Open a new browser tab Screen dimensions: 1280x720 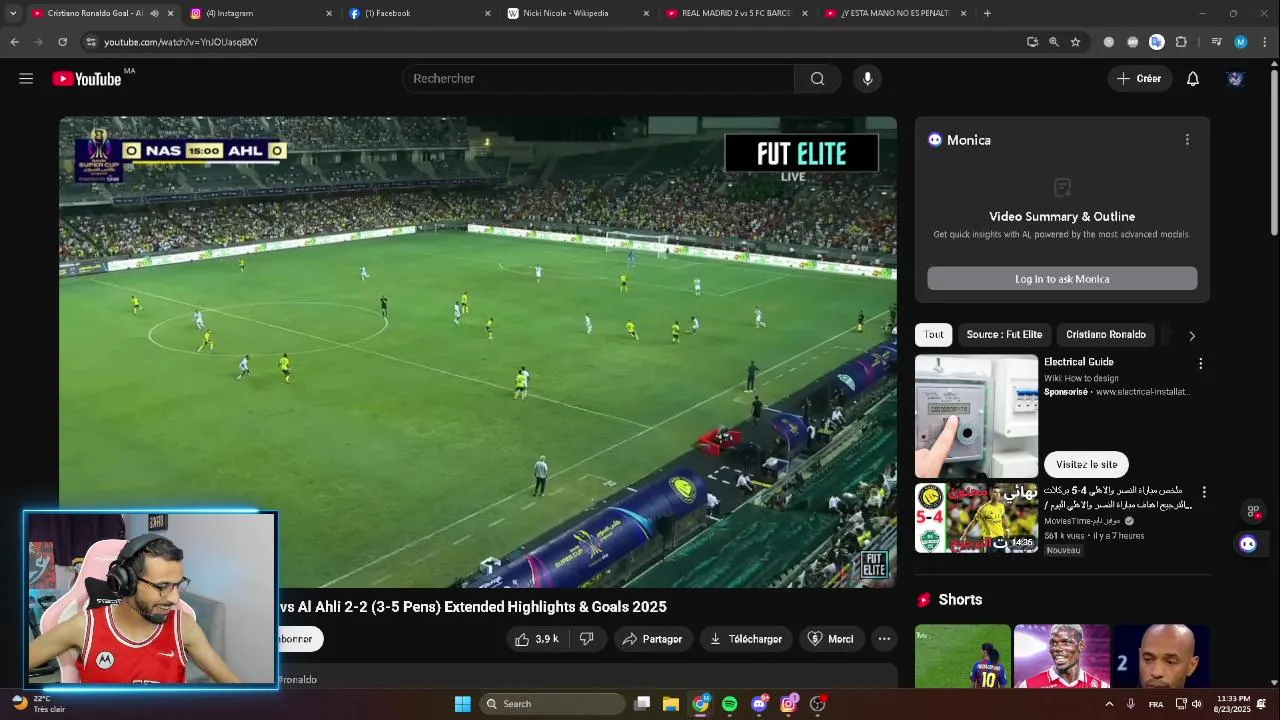[x=987, y=13]
